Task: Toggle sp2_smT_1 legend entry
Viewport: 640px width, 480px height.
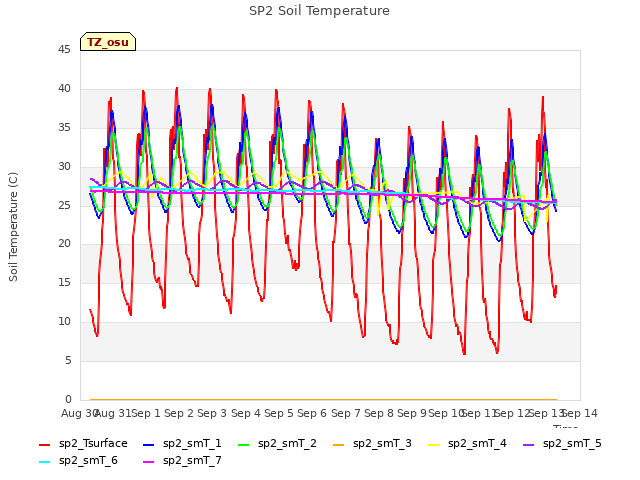Action: (x=182, y=444)
